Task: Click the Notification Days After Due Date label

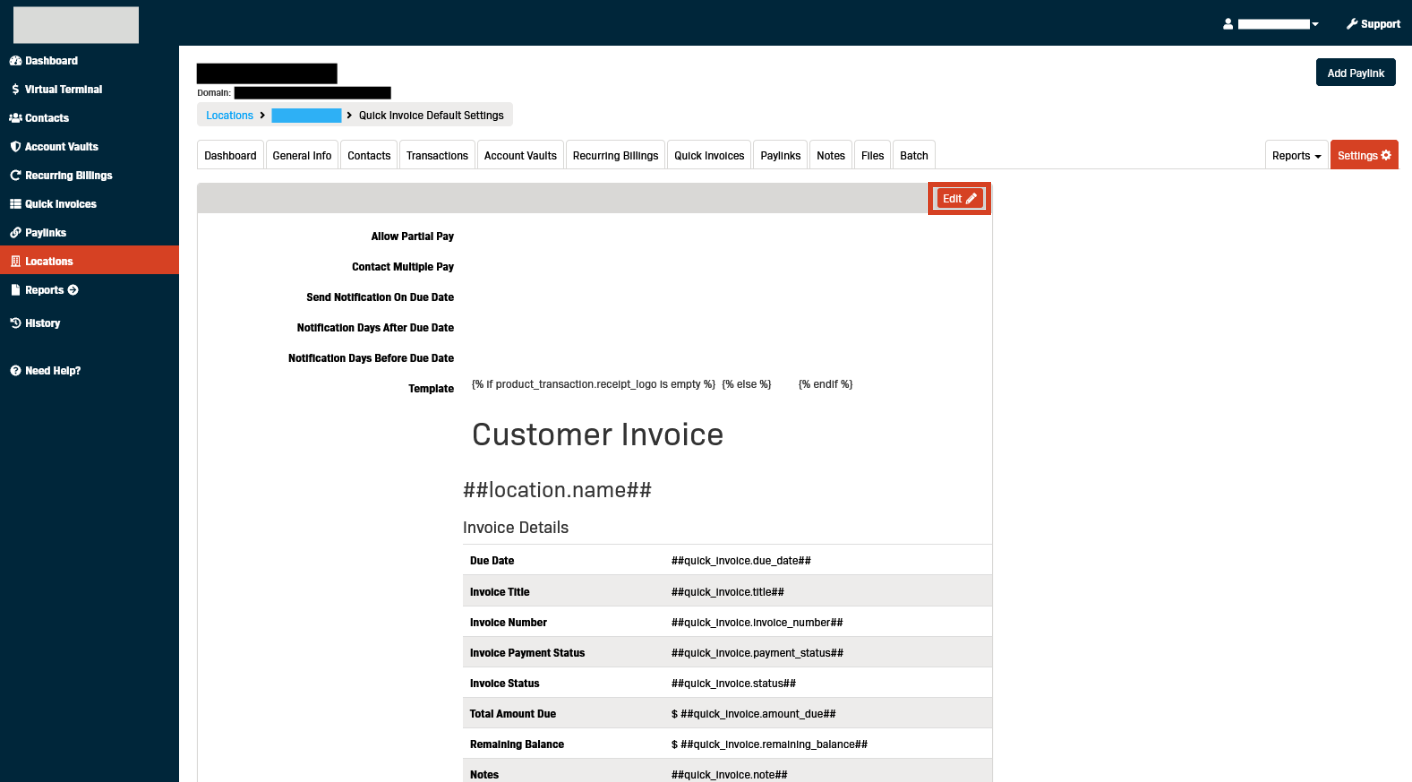Action: [375, 328]
